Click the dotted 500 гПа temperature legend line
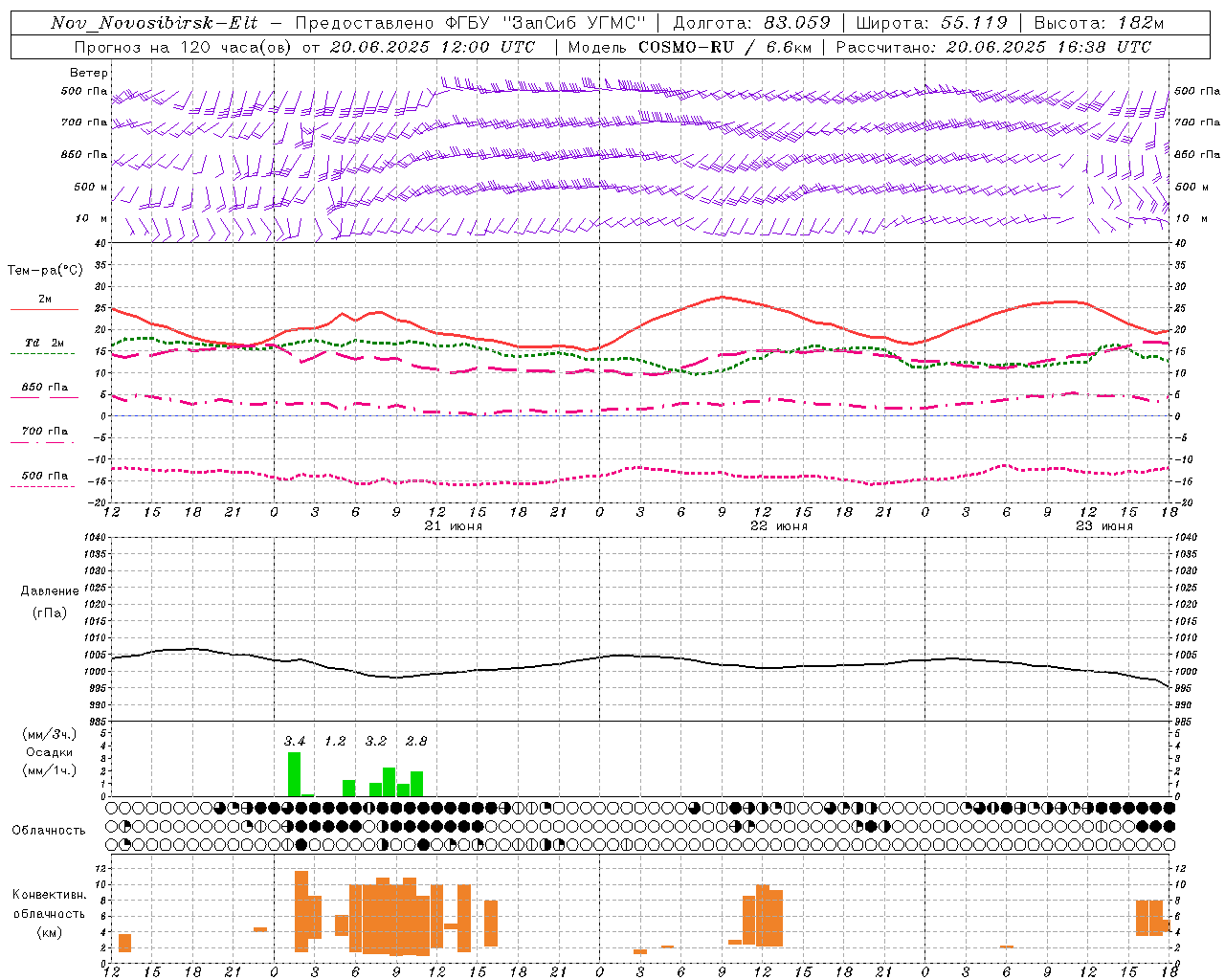Image resolution: width=1225 pixels, height=980 pixels. tap(44, 486)
